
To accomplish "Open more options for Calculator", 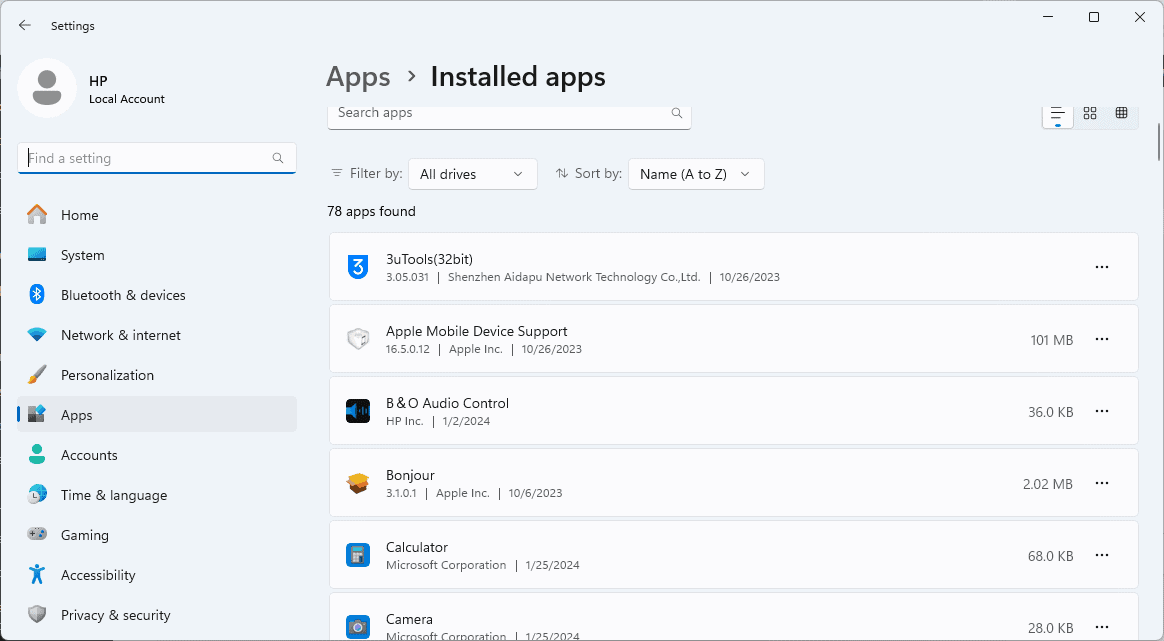I will click(x=1102, y=555).
